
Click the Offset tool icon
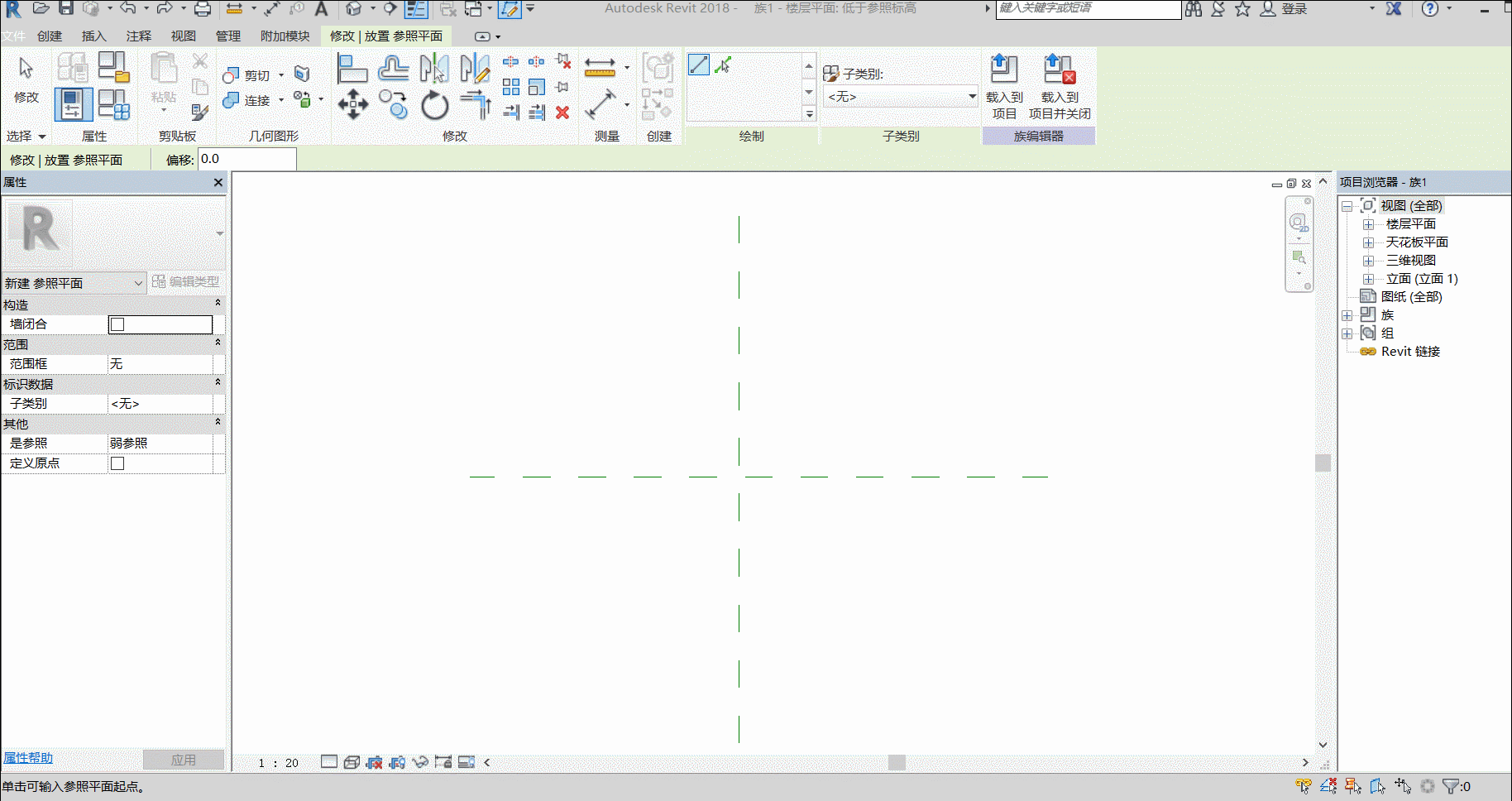point(393,68)
